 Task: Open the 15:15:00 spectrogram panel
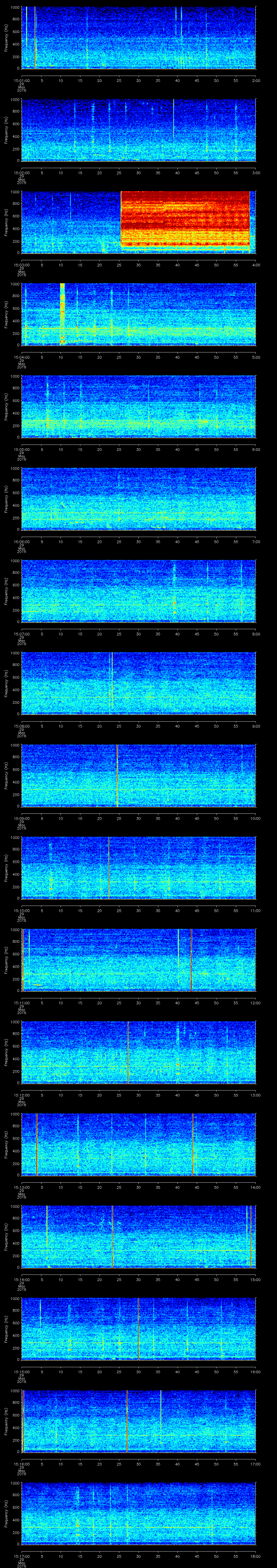coord(138,1329)
